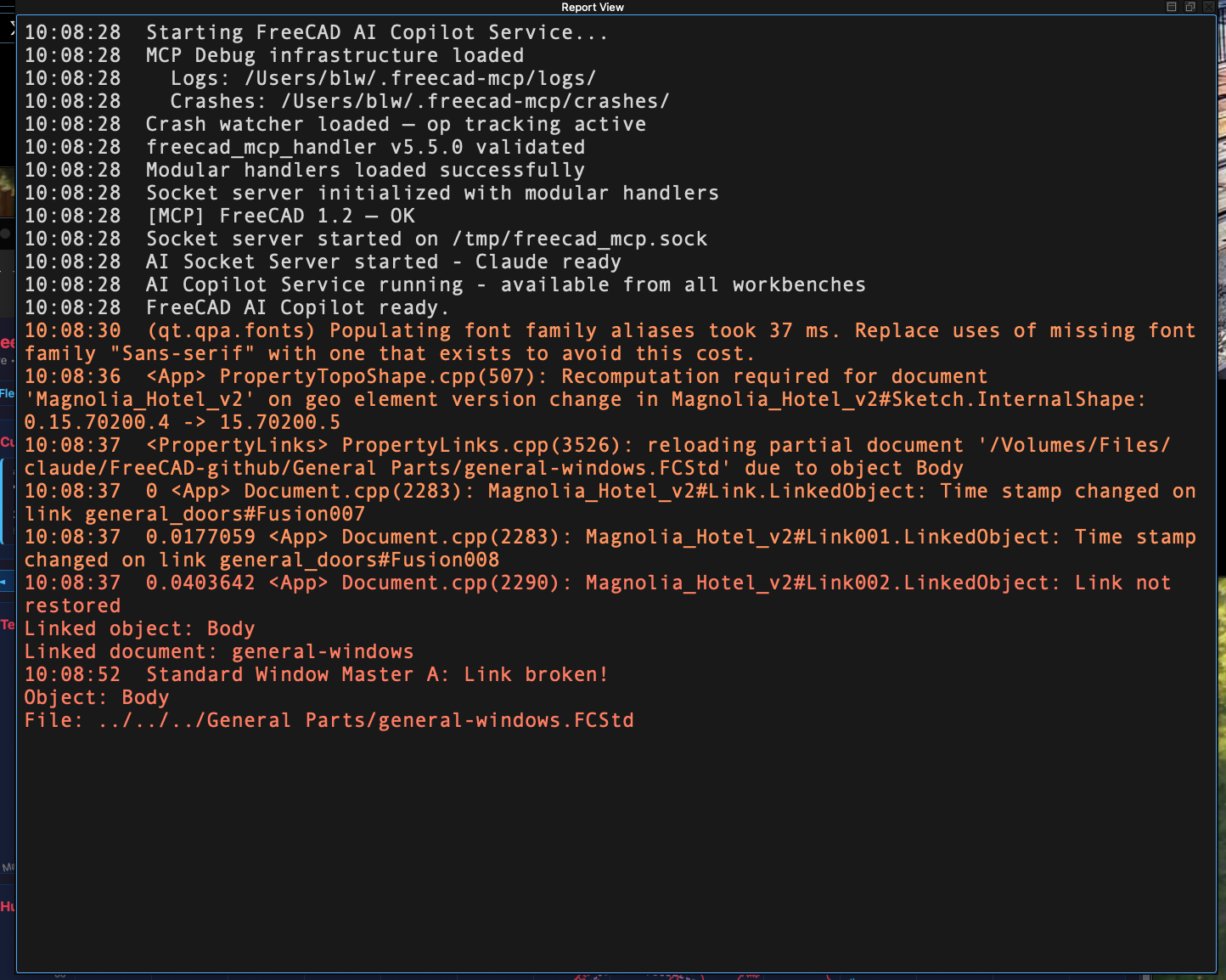The image size is (1226, 980).
Task: Click the 'Magnolia_Hotel_v2#Link.LinkedObject' time stamp warning
Action: (x=610, y=491)
